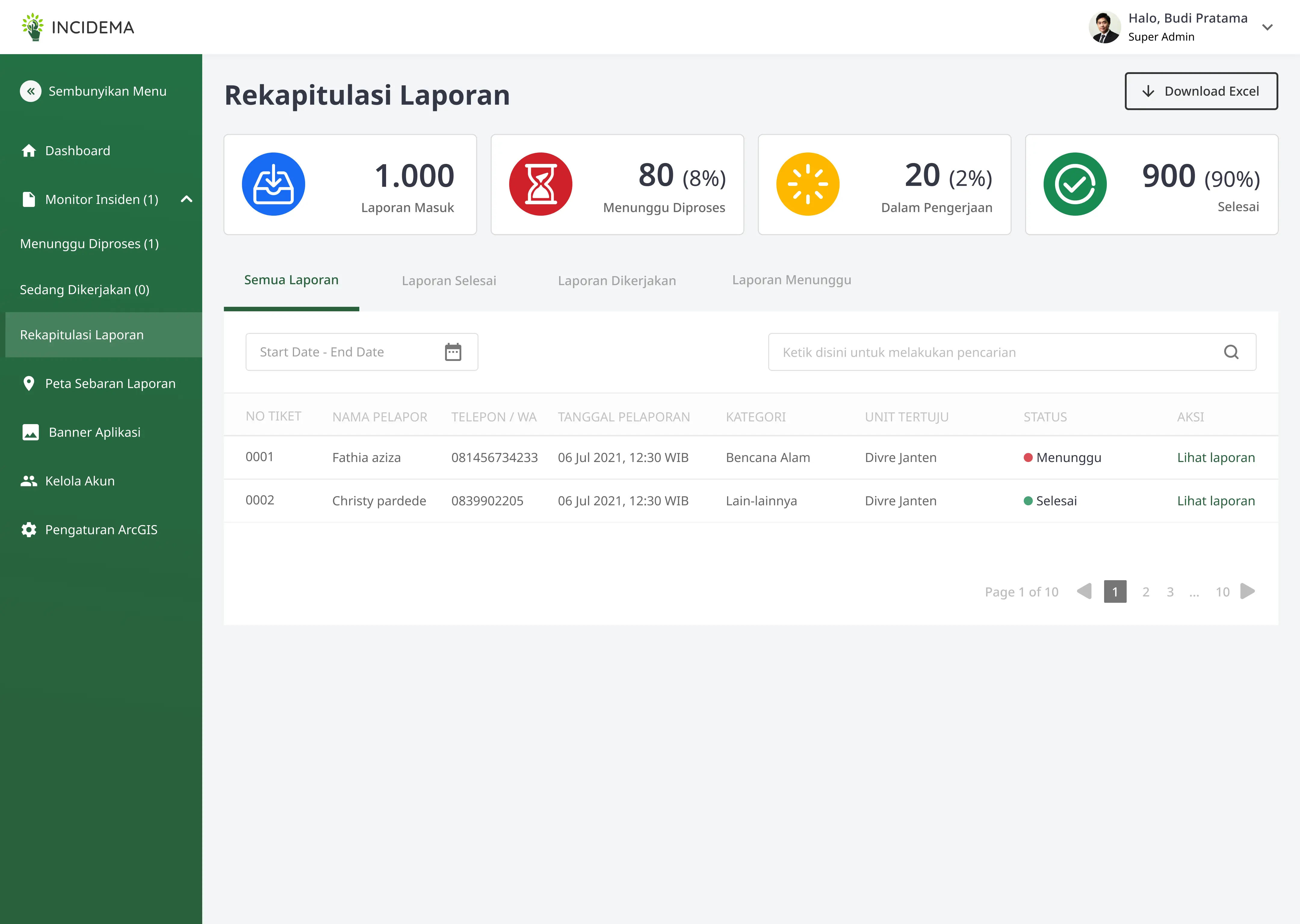Go to page 10 in pagination
The image size is (1300, 924).
[1223, 592]
